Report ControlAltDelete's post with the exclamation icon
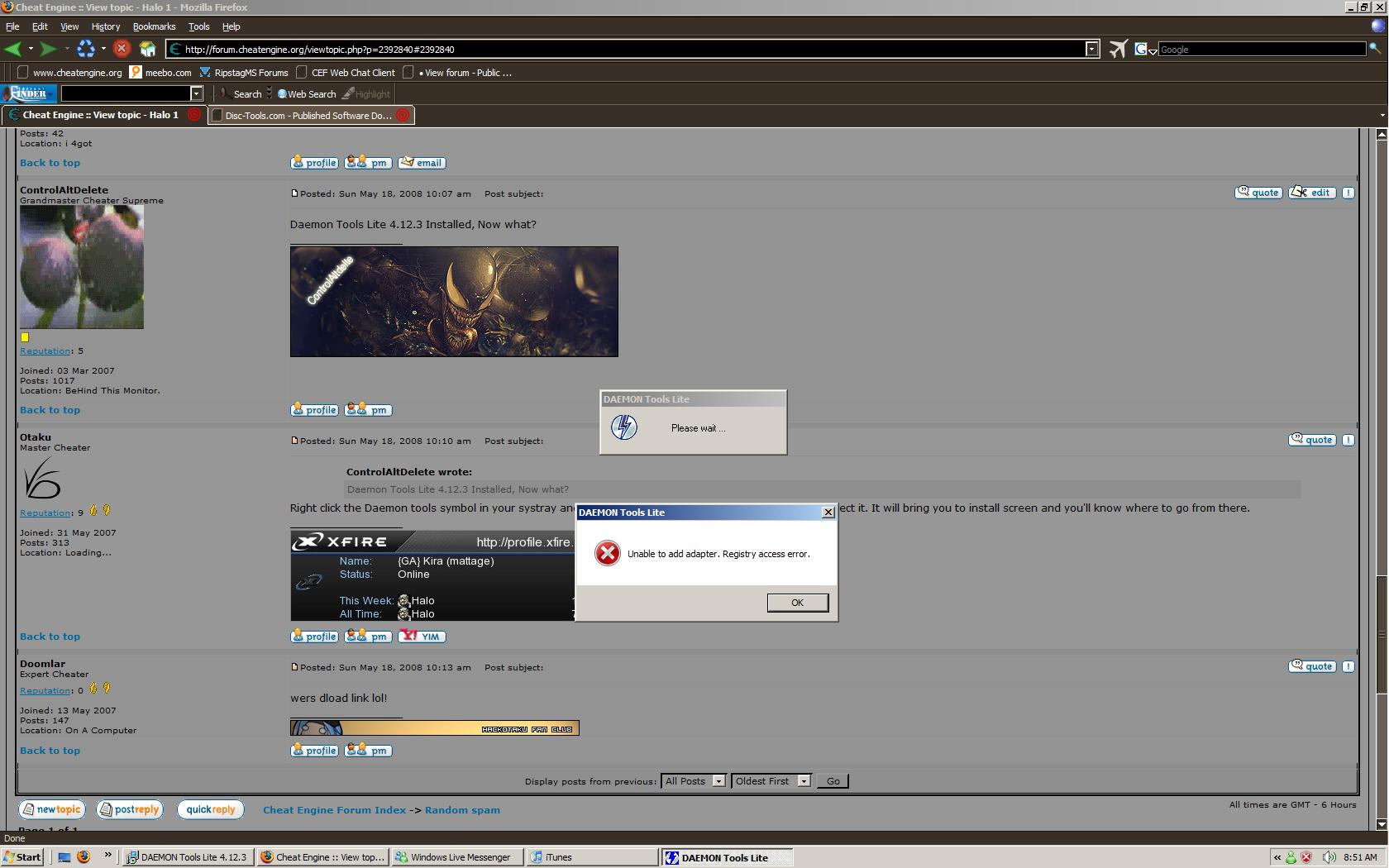Image resolution: width=1389 pixels, height=868 pixels. (1348, 193)
